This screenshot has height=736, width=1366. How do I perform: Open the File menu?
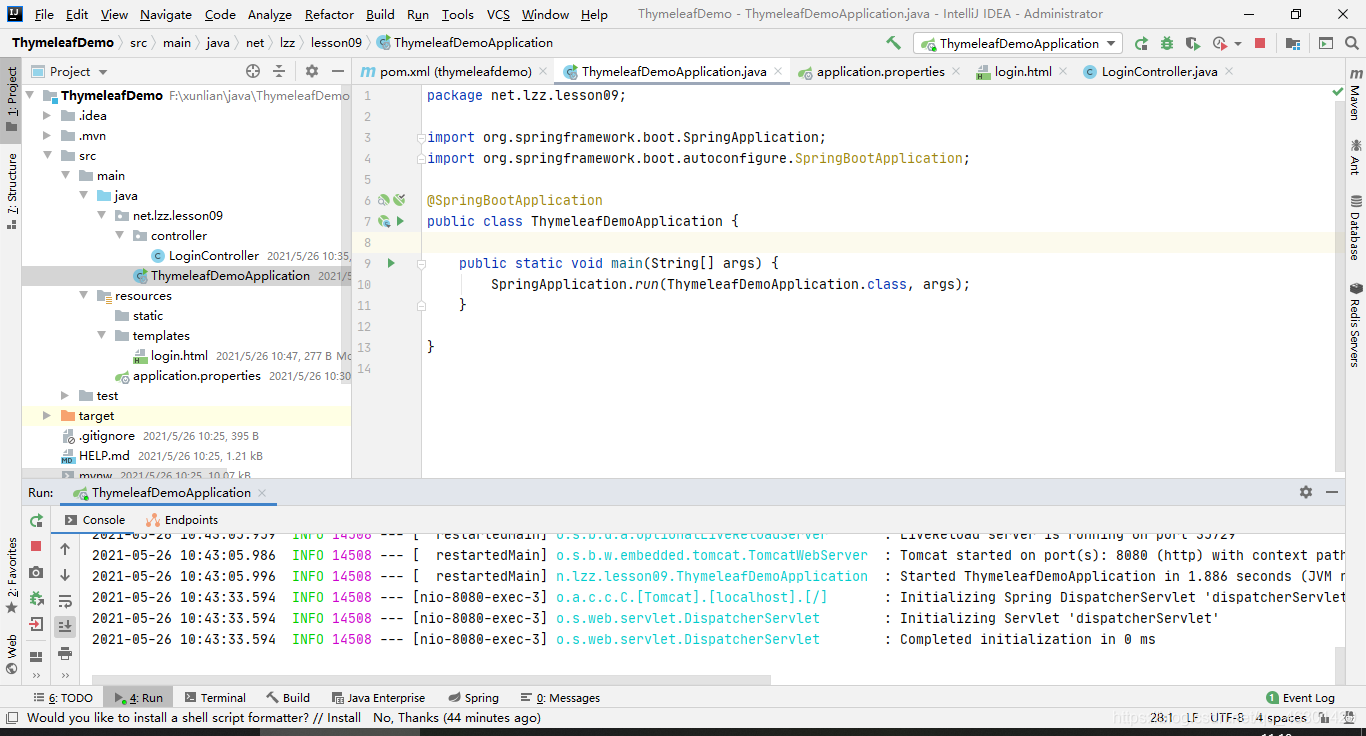[x=44, y=14]
